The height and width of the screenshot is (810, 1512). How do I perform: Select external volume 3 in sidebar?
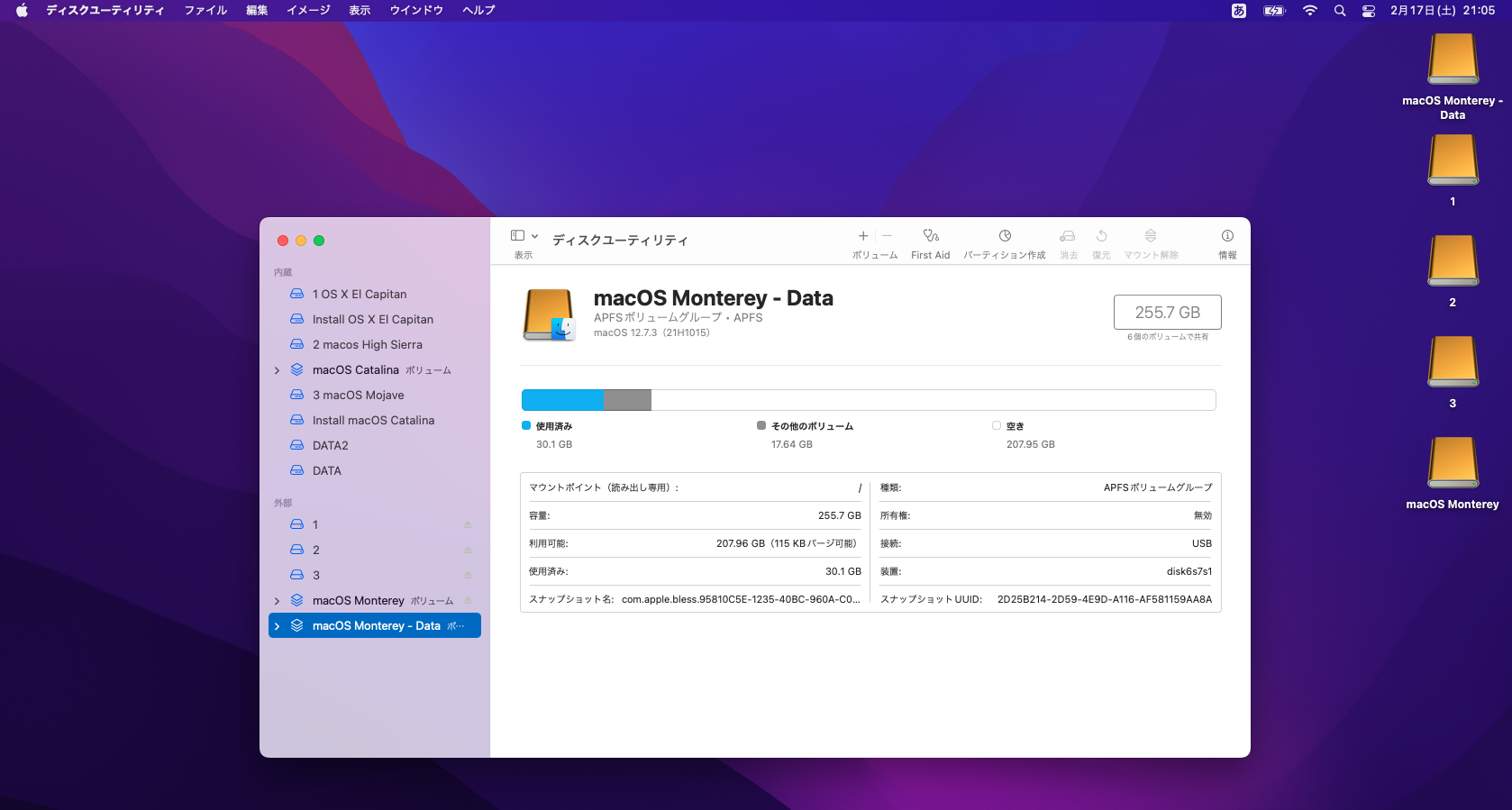(375, 575)
